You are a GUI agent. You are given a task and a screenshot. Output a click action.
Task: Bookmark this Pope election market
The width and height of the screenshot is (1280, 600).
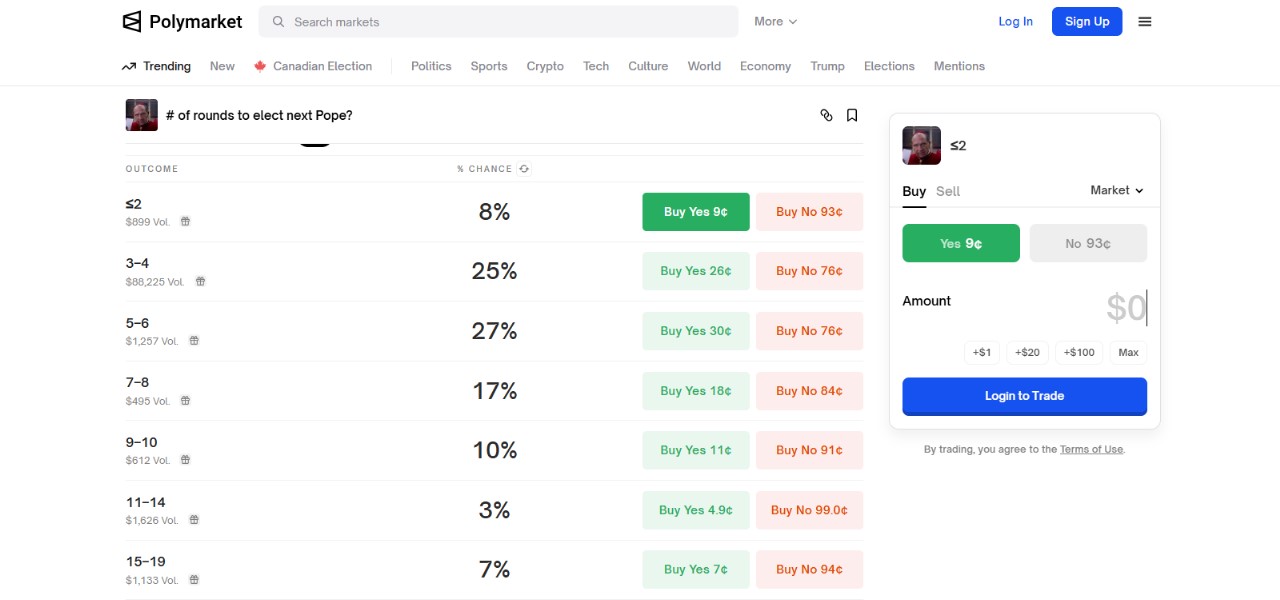pos(852,115)
